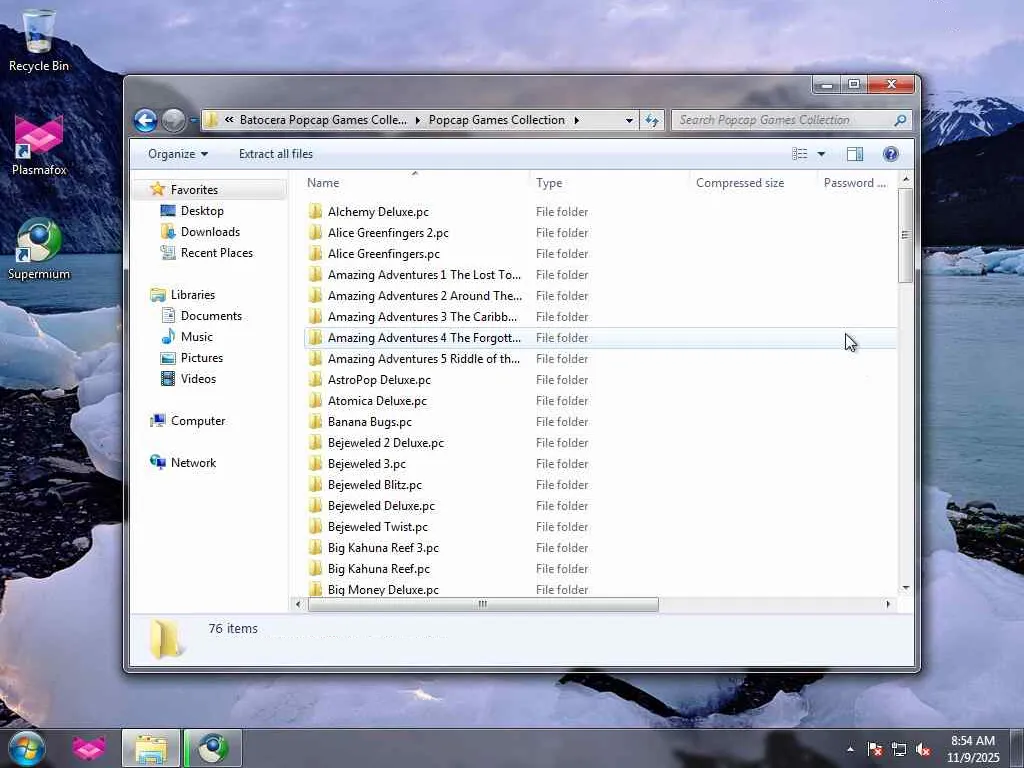Show the preview pane icon
Viewport: 1024px width, 768px height.
point(855,153)
